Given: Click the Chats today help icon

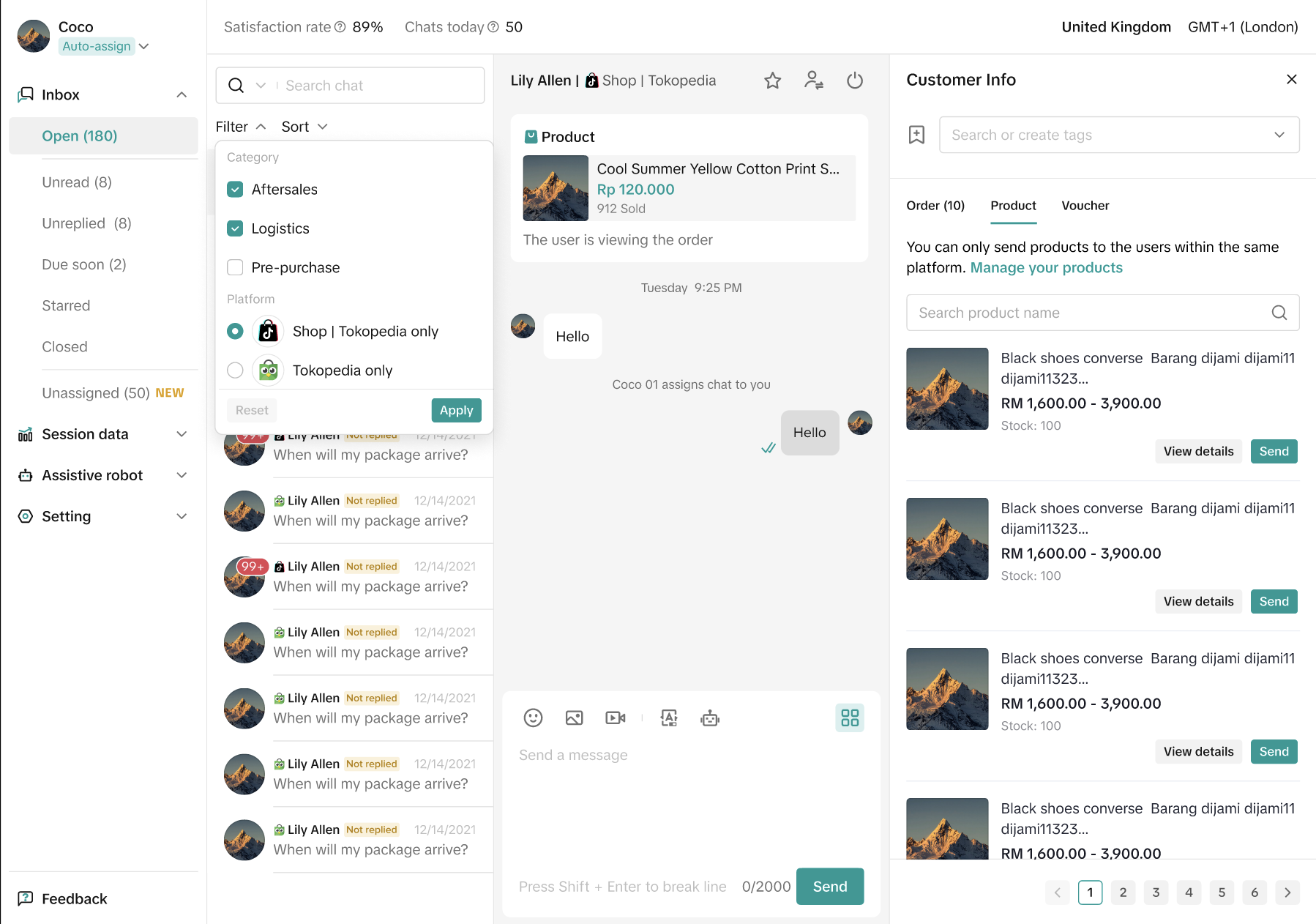Looking at the screenshot, I should point(493,27).
